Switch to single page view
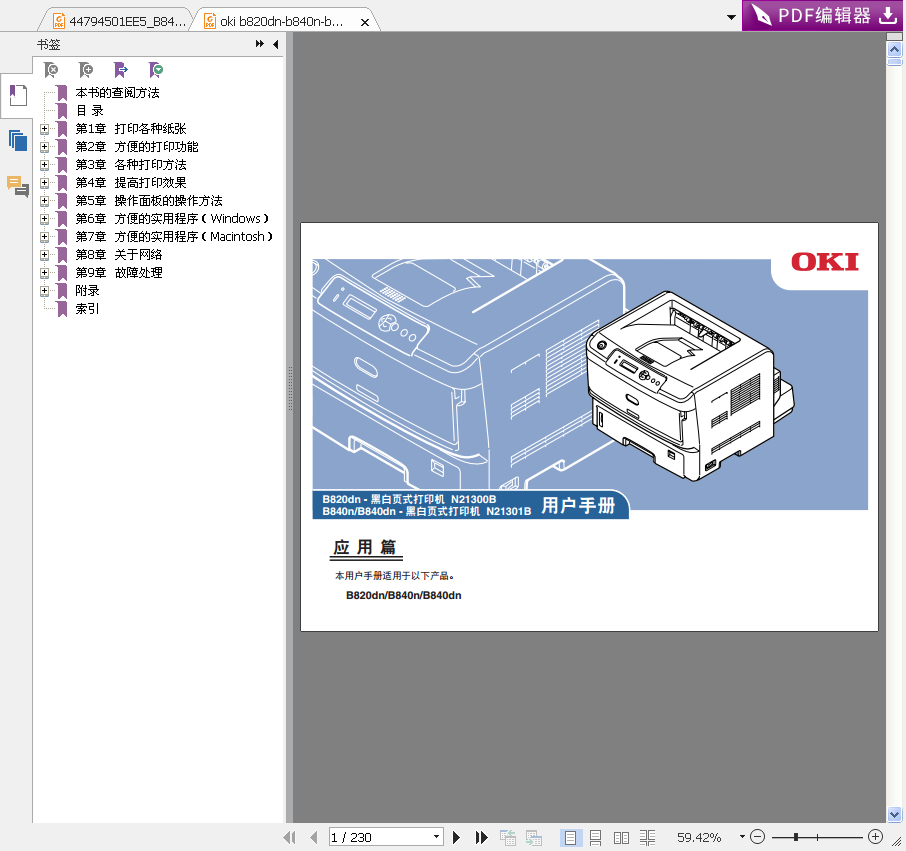 click(x=570, y=837)
